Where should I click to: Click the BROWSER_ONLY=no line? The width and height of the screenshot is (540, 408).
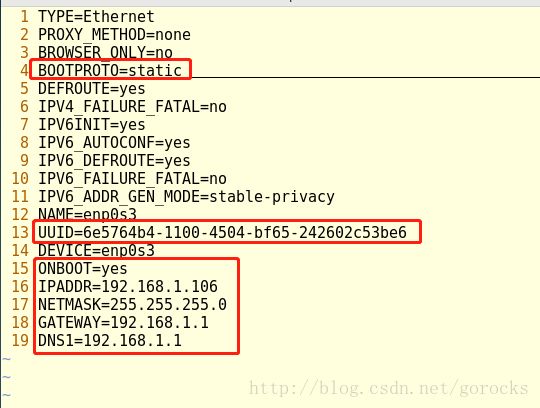(105, 52)
